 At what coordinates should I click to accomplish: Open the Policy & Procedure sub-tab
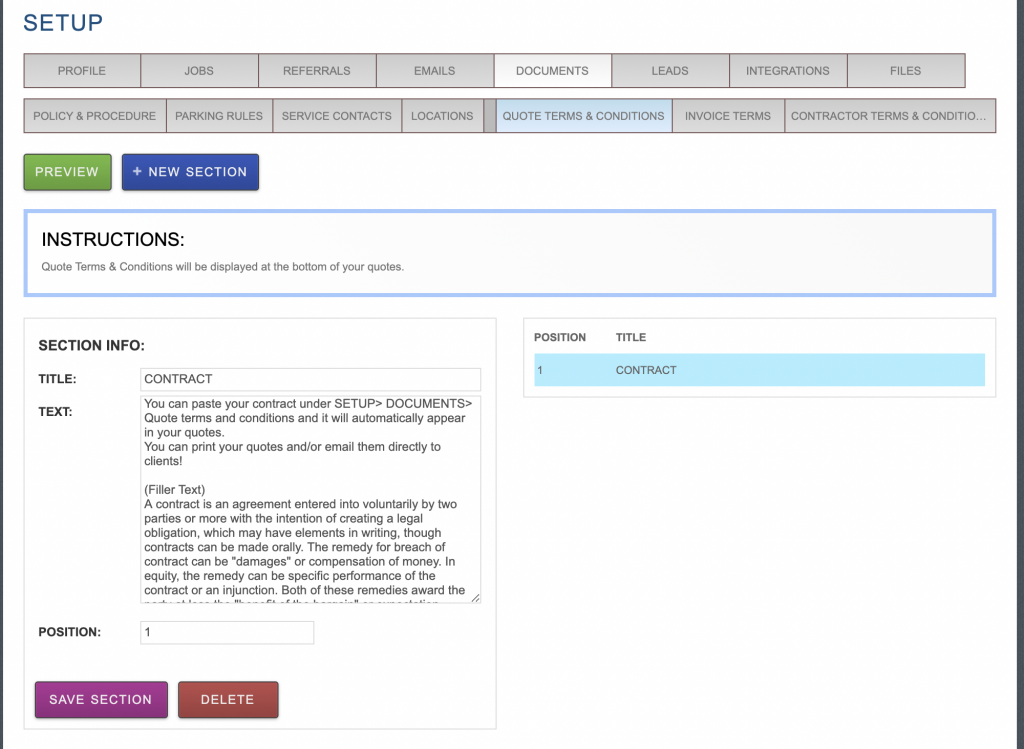(x=94, y=116)
